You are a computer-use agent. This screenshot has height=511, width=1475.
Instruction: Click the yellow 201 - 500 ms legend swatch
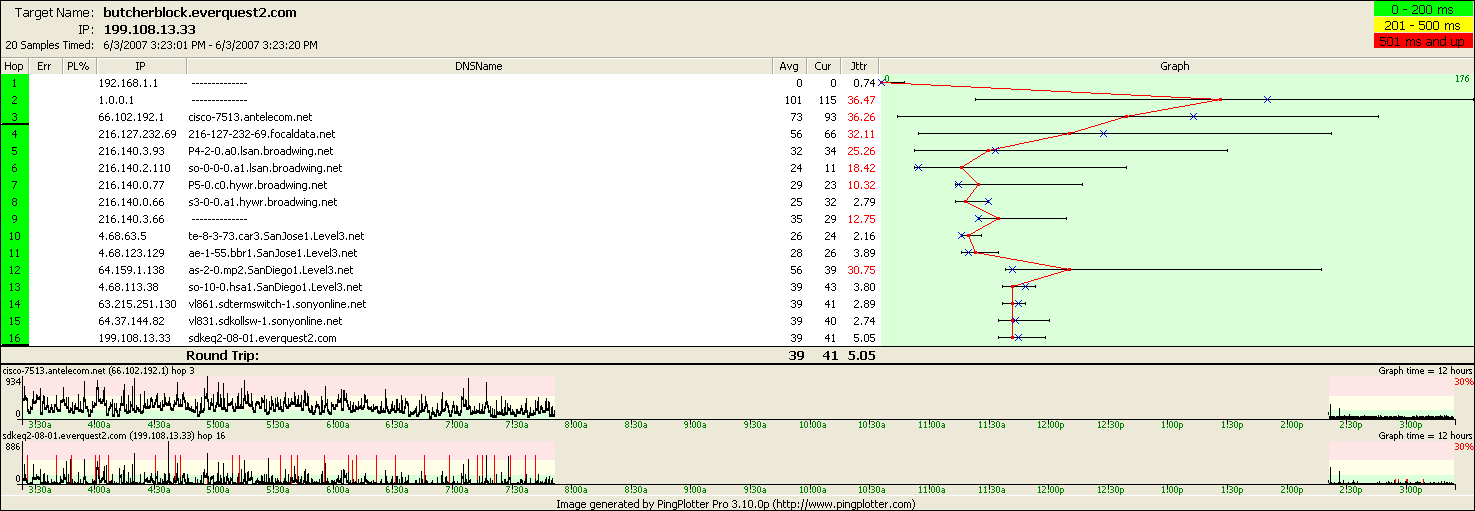click(x=1418, y=25)
